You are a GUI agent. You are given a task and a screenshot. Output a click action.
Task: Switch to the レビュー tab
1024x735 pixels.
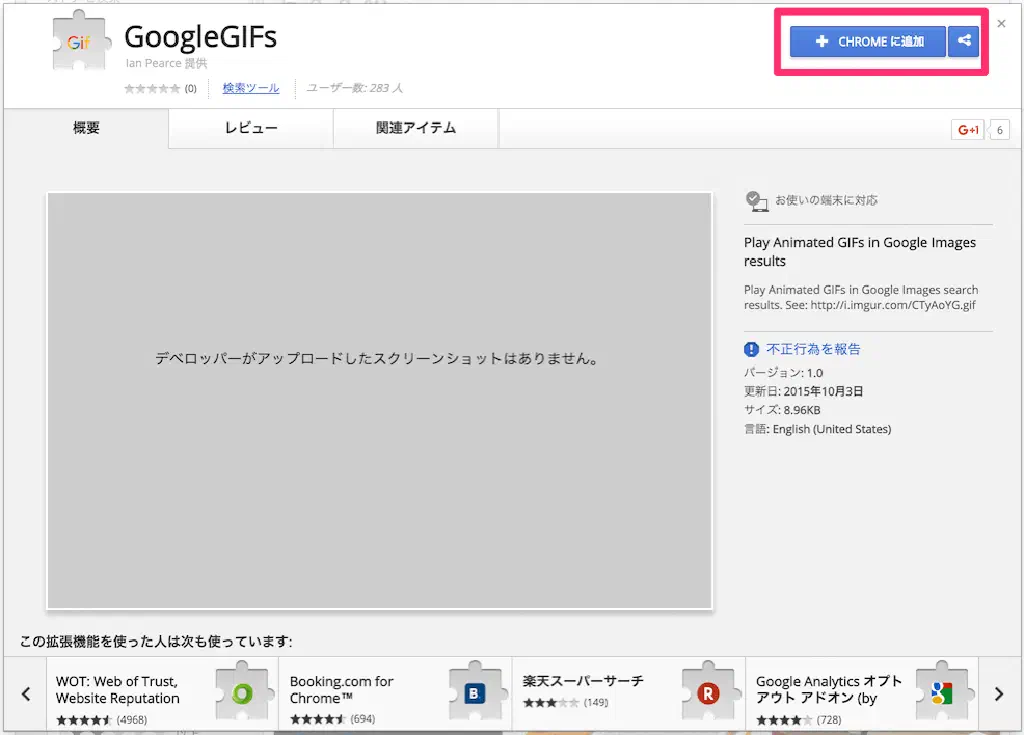(x=251, y=128)
